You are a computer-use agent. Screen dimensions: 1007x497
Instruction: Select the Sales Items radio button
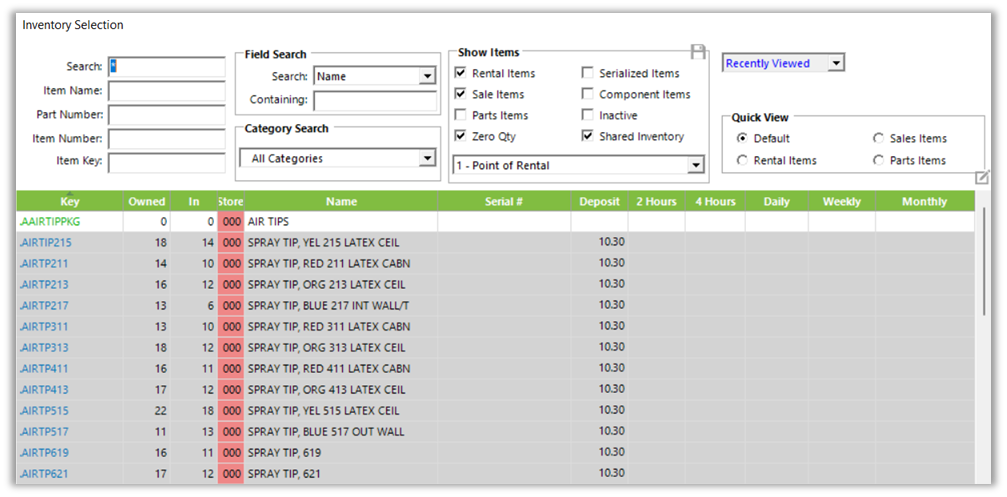click(x=879, y=138)
